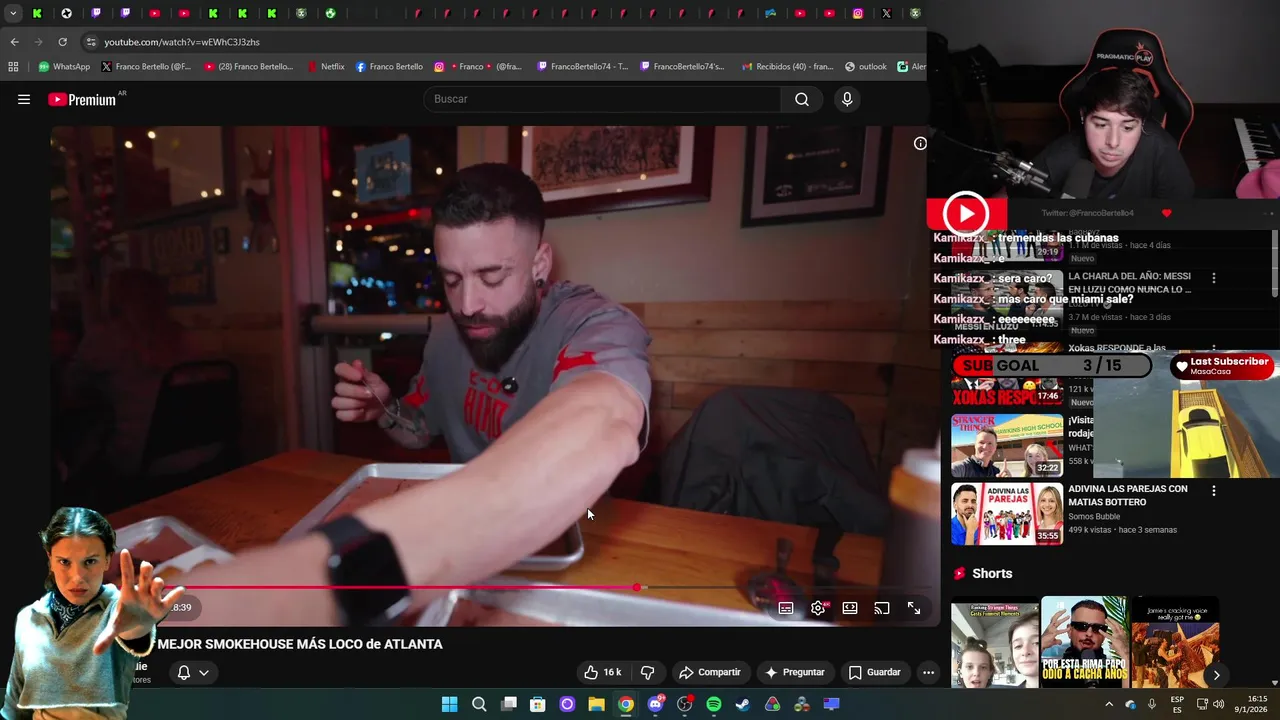Open more actions three-dot menu under video
The height and width of the screenshot is (720, 1280).
[928, 672]
